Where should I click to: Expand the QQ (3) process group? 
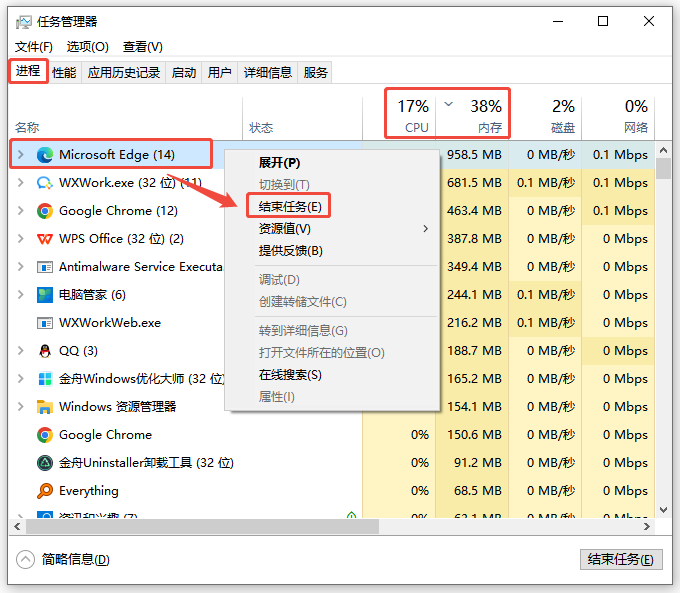pos(20,351)
